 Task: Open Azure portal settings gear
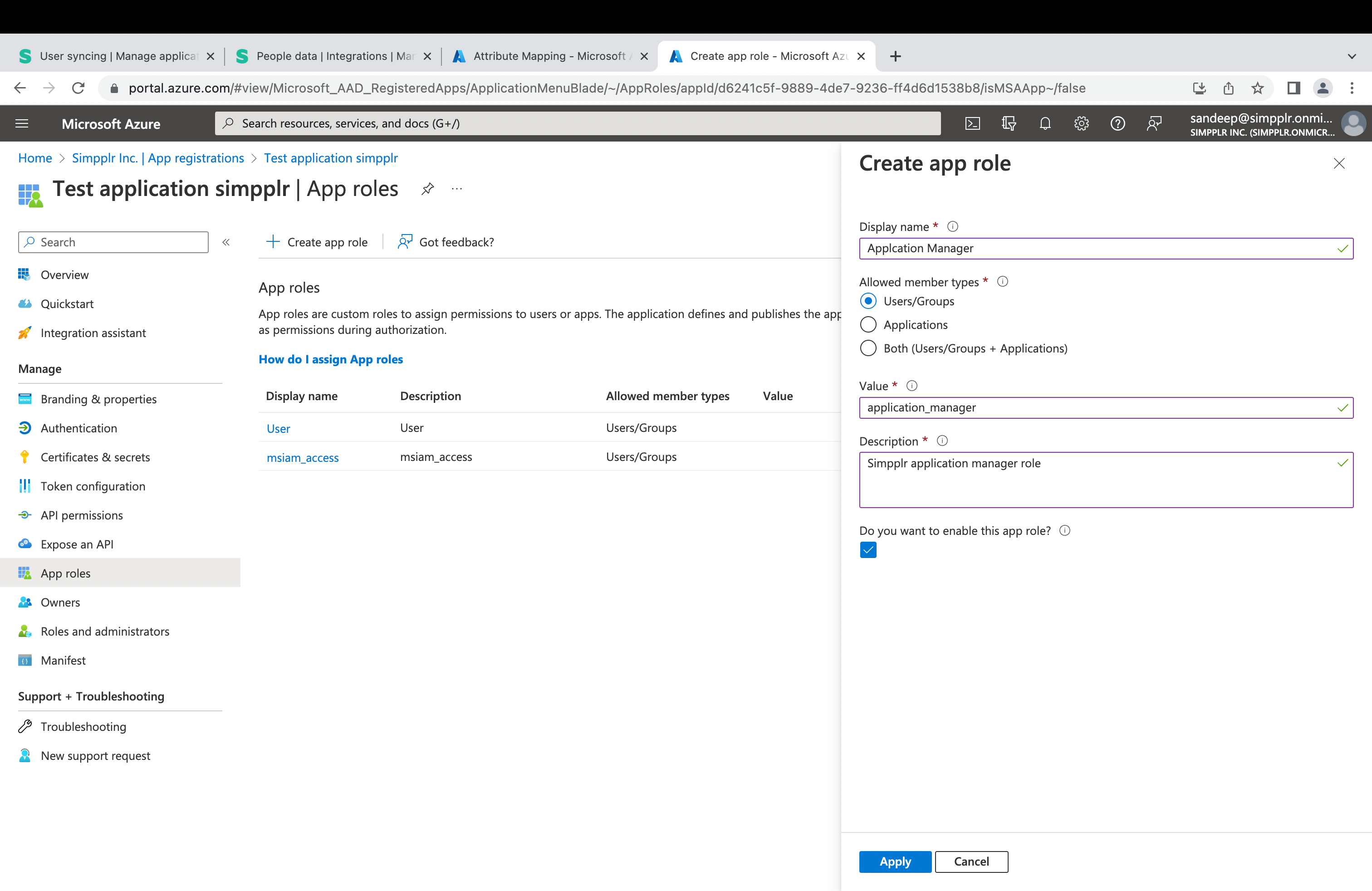(1082, 123)
